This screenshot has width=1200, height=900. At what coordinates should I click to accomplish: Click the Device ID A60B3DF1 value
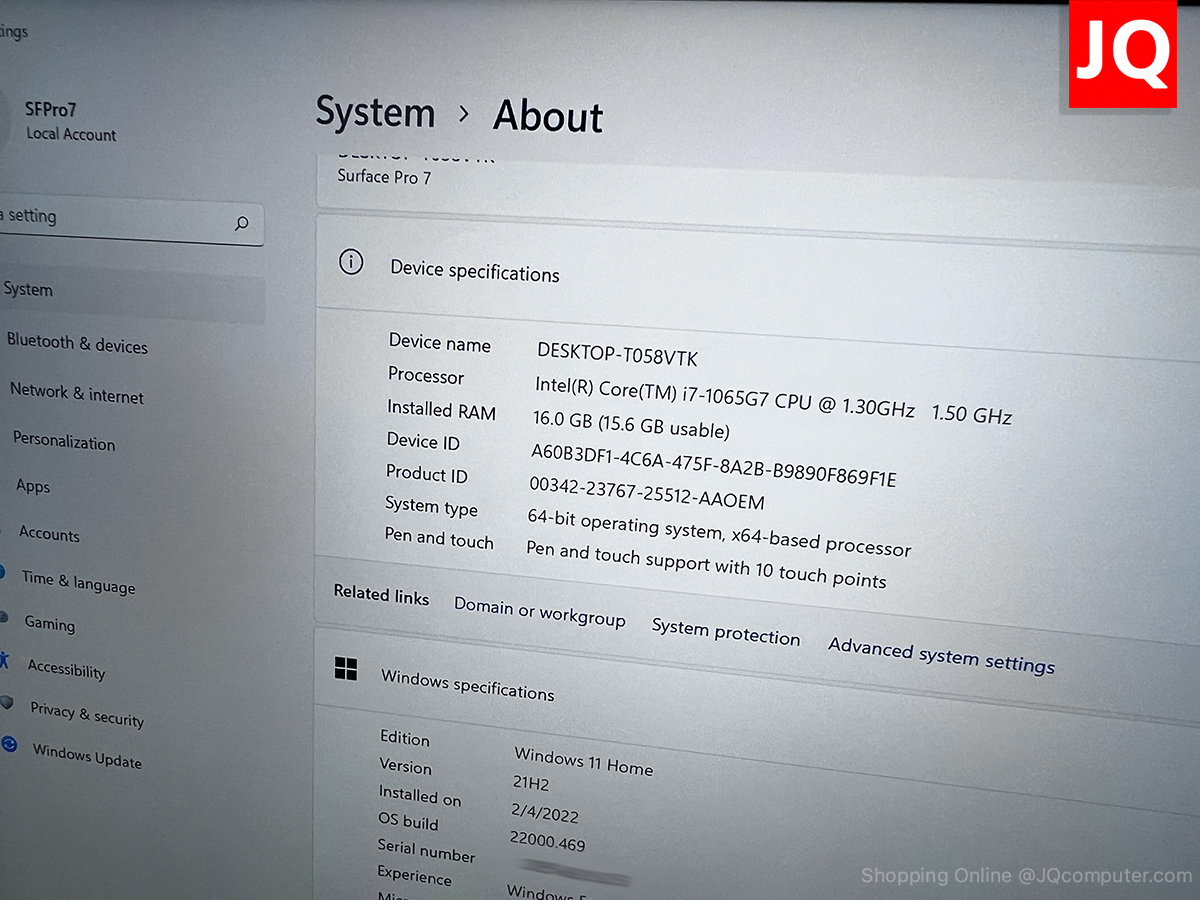[x=714, y=465]
